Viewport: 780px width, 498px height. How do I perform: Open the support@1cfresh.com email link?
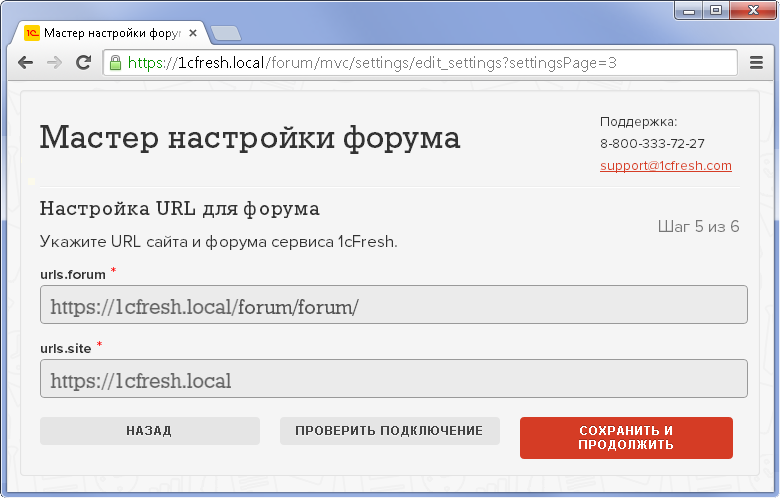tap(666, 166)
